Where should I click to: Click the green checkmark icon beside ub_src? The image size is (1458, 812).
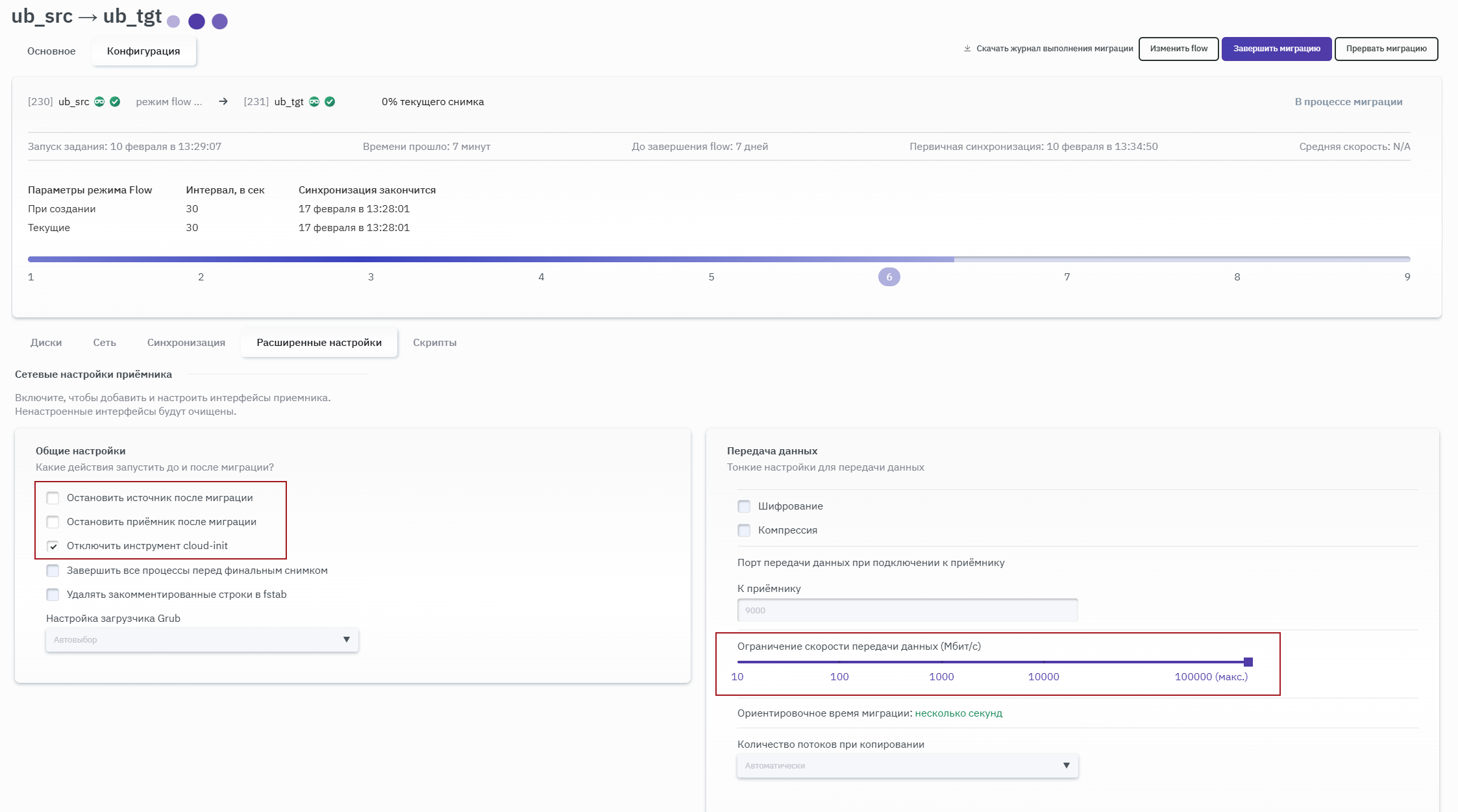coord(115,102)
